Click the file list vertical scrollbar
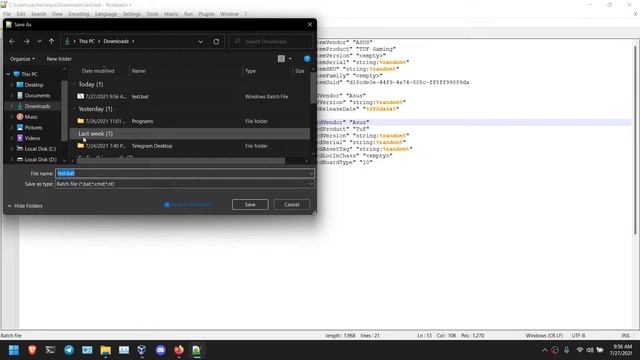 click(313, 89)
